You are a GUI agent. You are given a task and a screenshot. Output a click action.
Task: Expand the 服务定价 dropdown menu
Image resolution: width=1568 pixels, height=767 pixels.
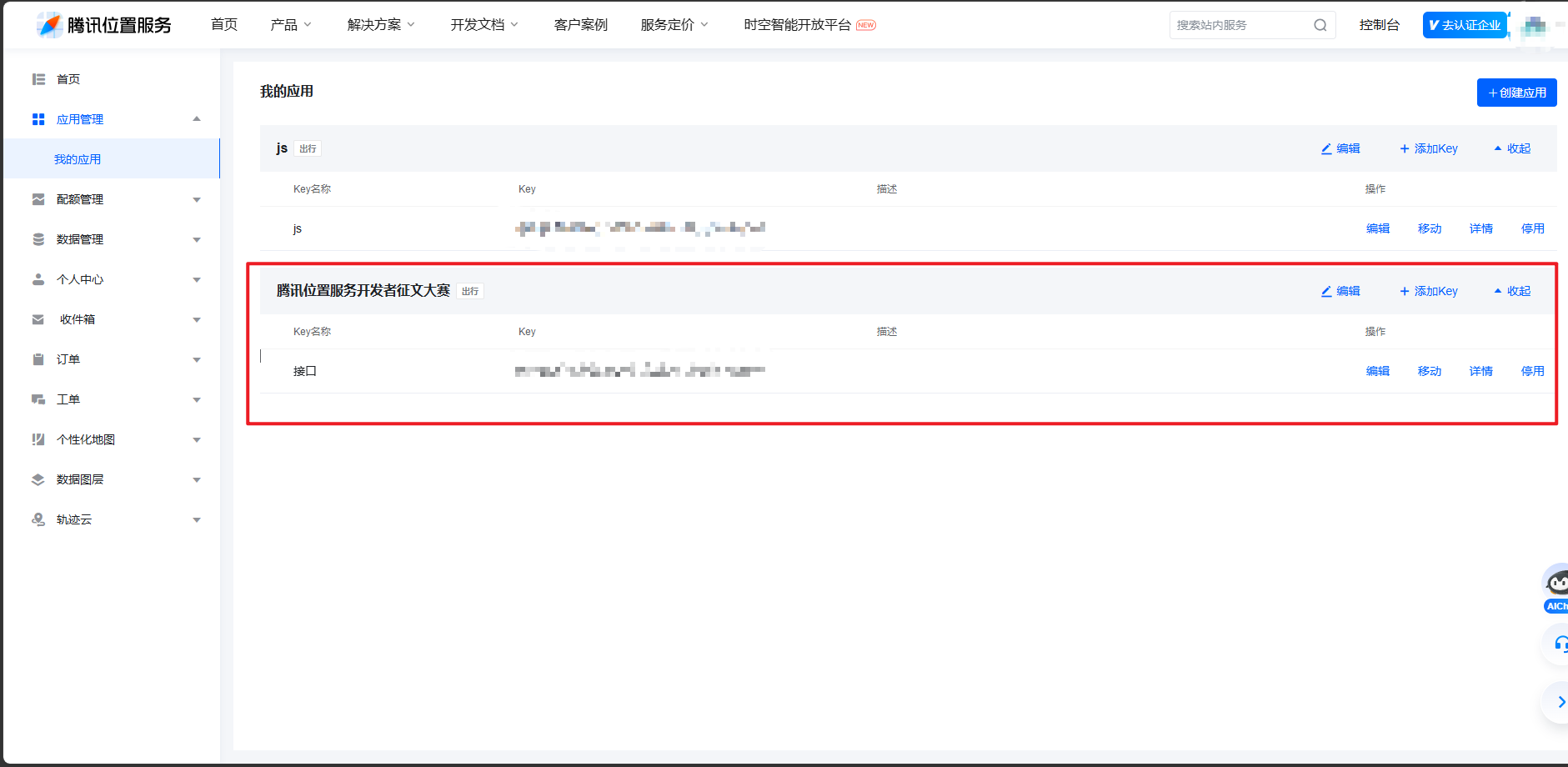[x=674, y=25]
